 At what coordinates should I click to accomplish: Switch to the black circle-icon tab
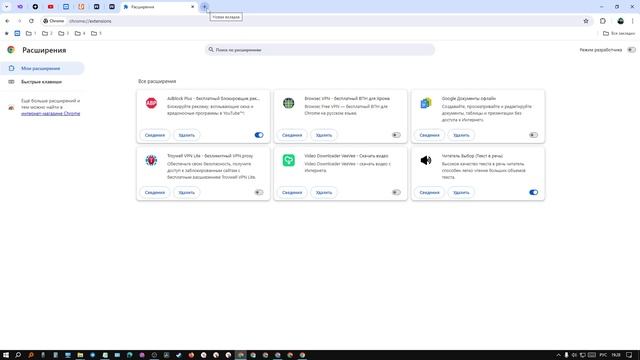[35, 7]
